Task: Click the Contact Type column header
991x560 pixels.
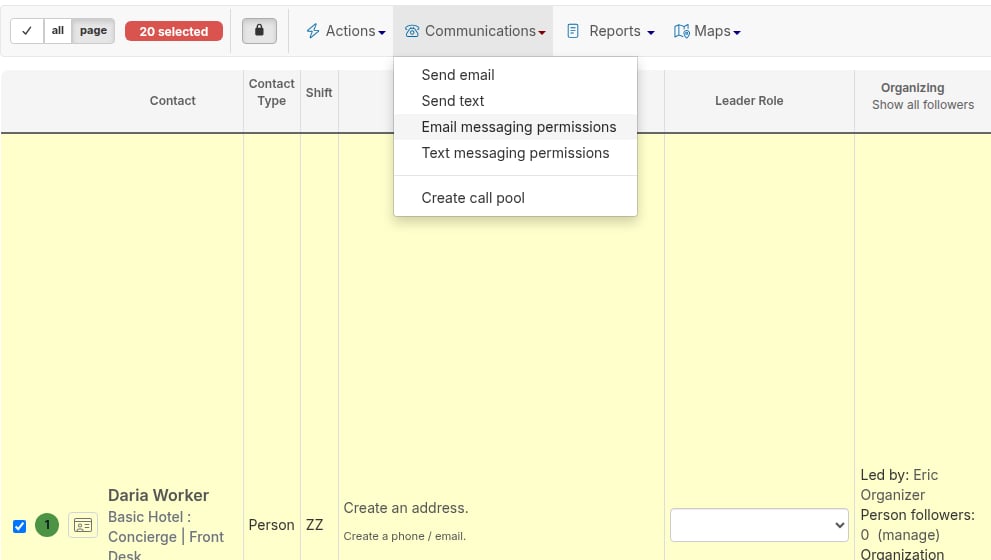Action: tap(272, 92)
